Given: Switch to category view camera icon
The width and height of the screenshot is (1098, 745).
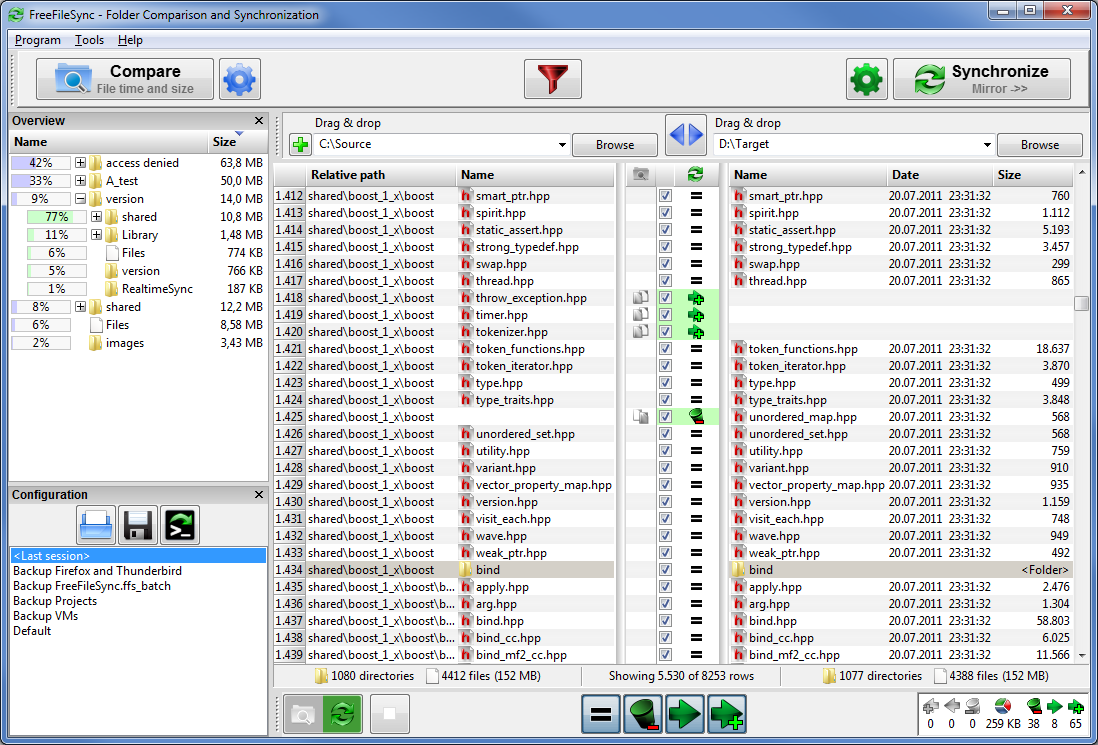Looking at the screenshot, I should tap(303, 714).
